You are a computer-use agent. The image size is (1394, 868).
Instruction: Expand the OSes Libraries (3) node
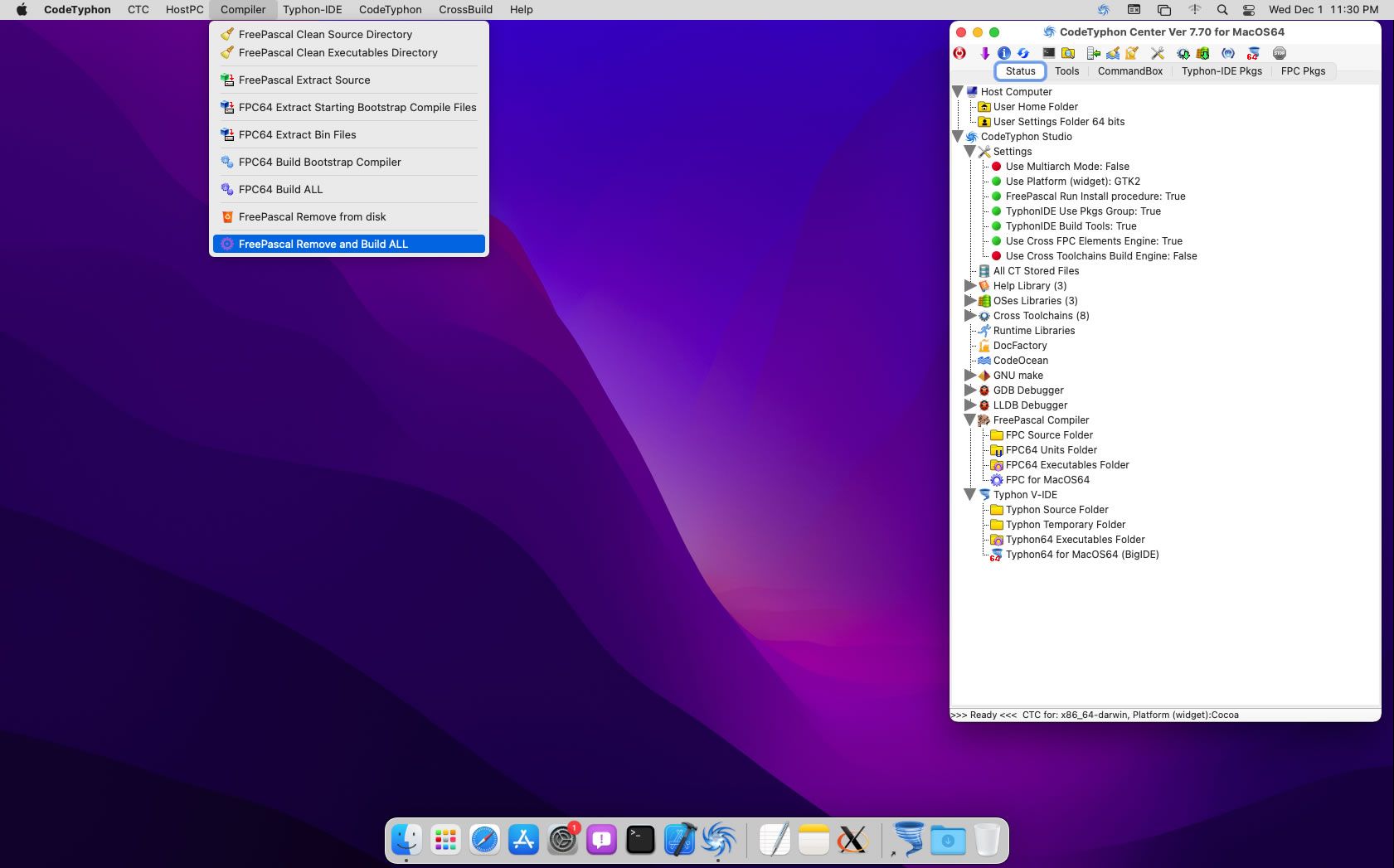tap(970, 300)
